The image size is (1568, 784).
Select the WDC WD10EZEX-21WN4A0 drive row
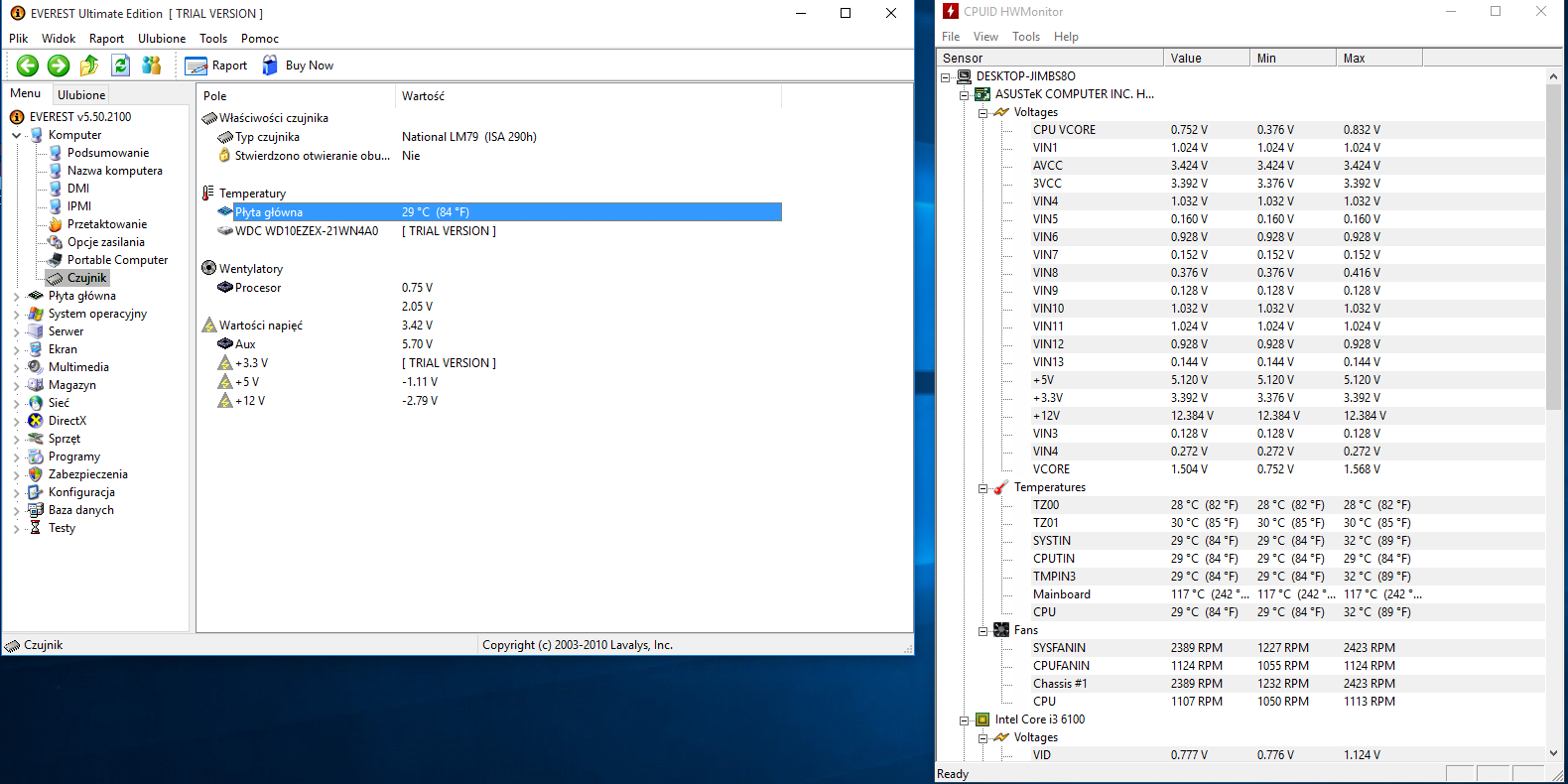(x=498, y=231)
